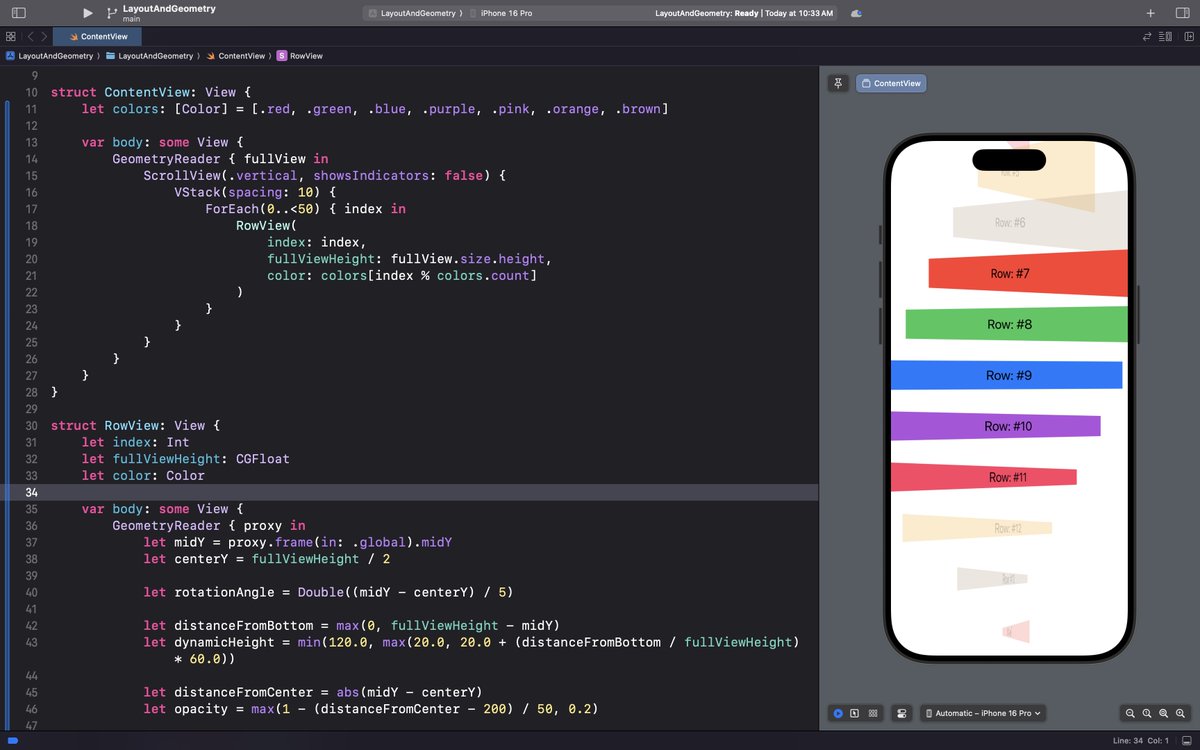The height and width of the screenshot is (750, 1200).
Task: Open the adjust editor options icon
Action: [1165, 36]
